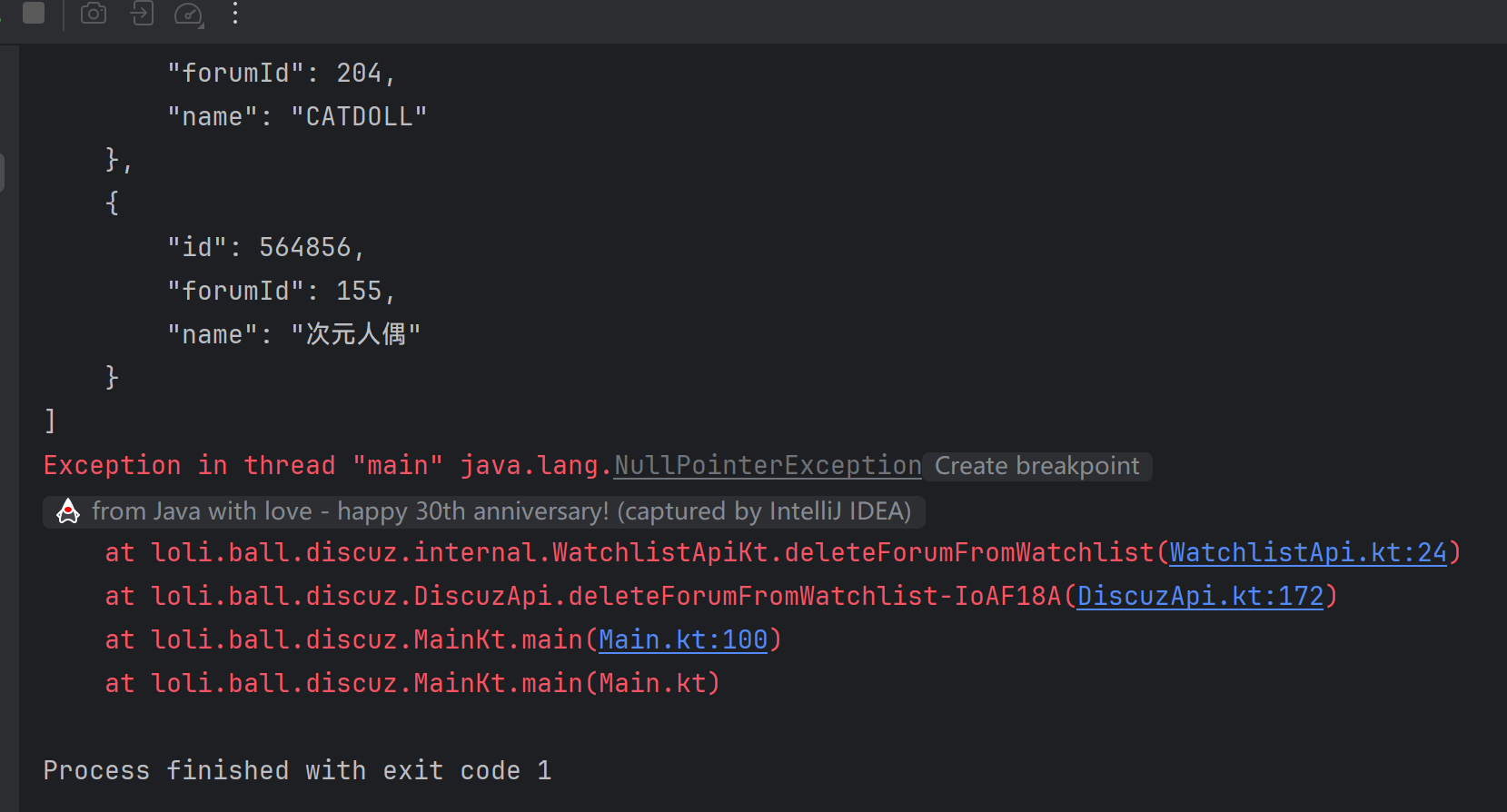Open the WatchlistApi.kt:24 source link
Viewport: 1507px width, 812px height.
(x=1307, y=552)
